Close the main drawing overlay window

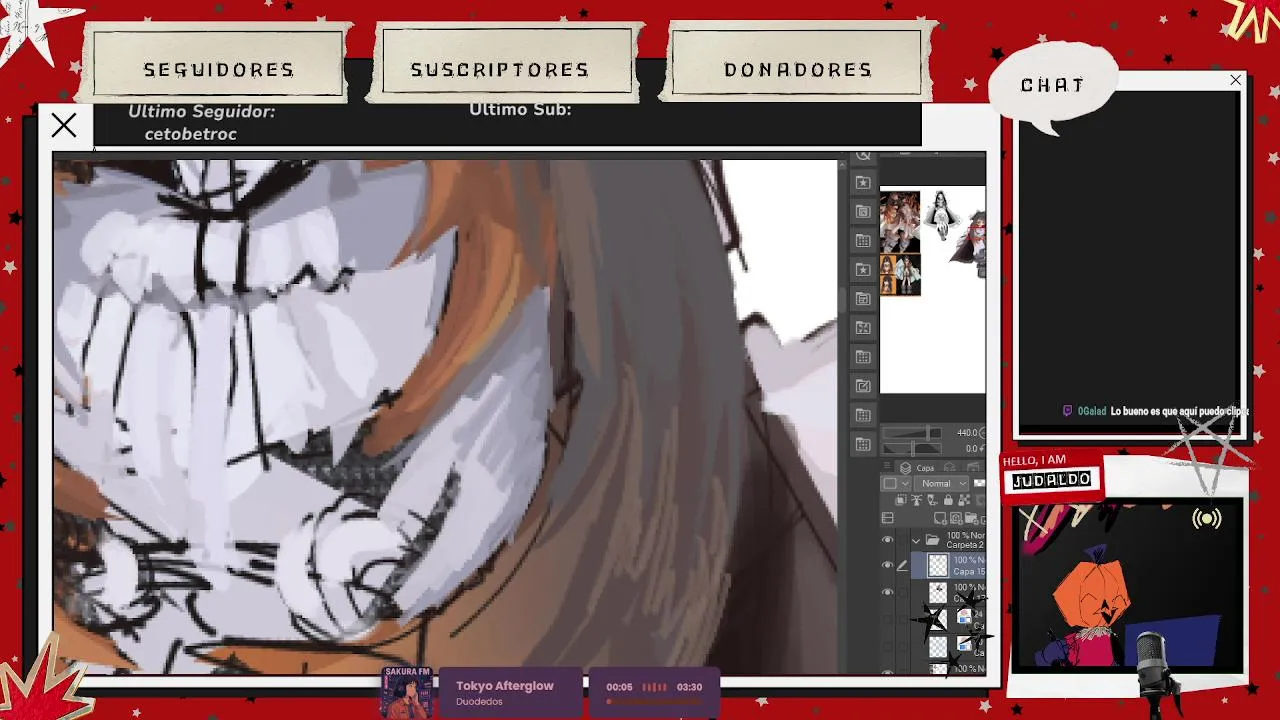(64, 125)
